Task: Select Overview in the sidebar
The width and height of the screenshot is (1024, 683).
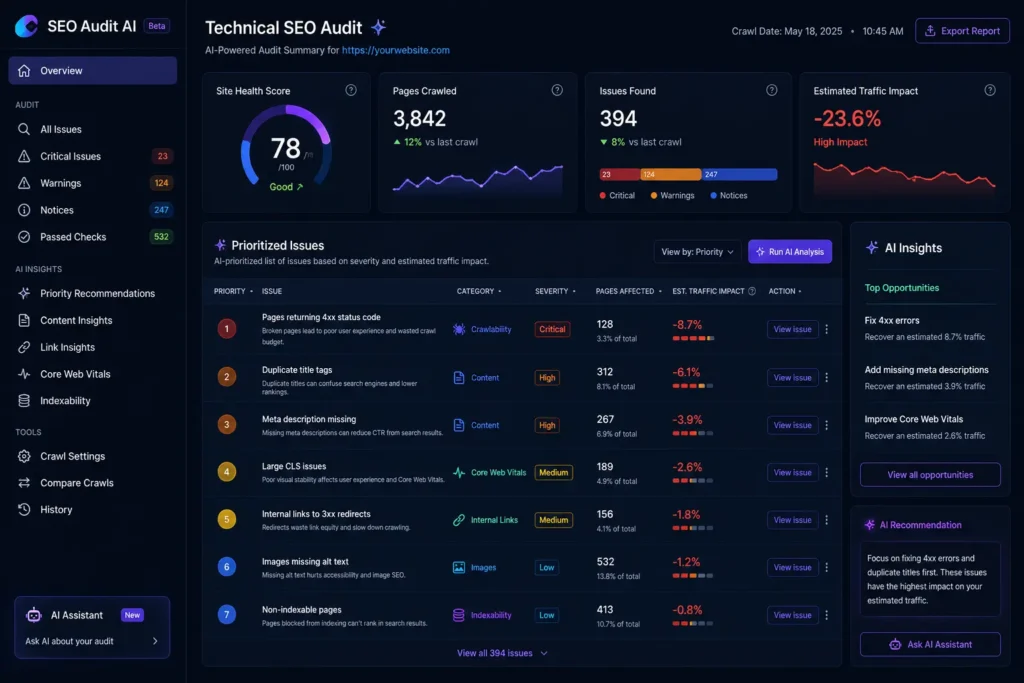Action: (93, 71)
